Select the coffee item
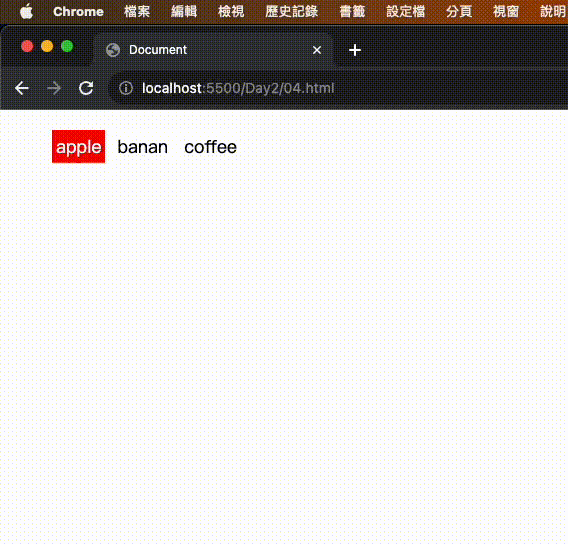The height and width of the screenshot is (544, 568). coord(210,147)
